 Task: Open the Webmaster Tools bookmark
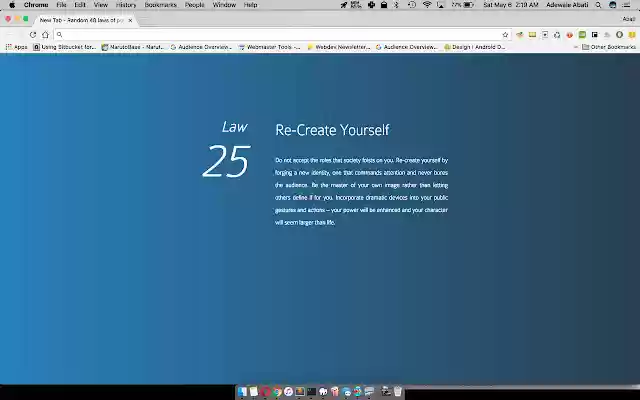pyautogui.click(x=269, y=47)
